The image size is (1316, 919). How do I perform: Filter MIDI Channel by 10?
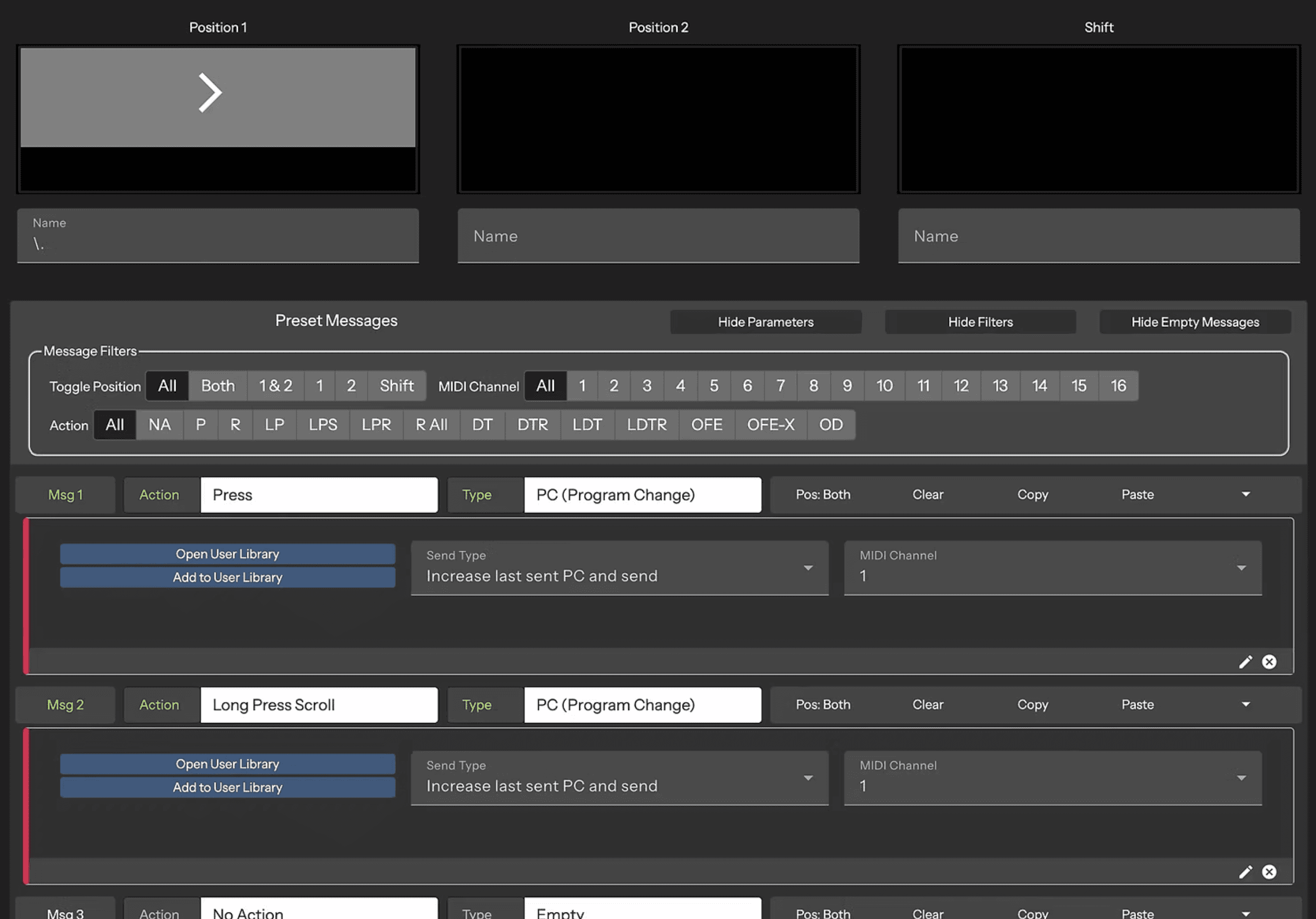point(884,386)
